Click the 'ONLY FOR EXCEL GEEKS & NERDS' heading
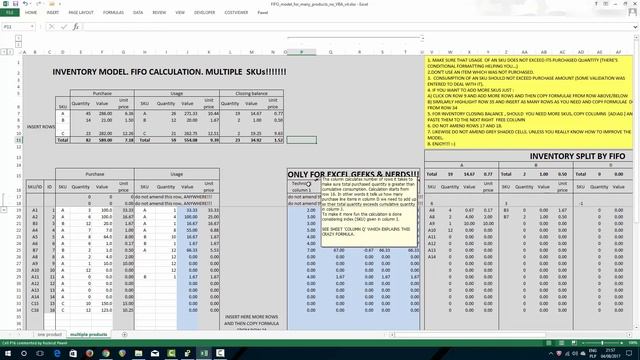640x360 pixels. tap(353, 174)
